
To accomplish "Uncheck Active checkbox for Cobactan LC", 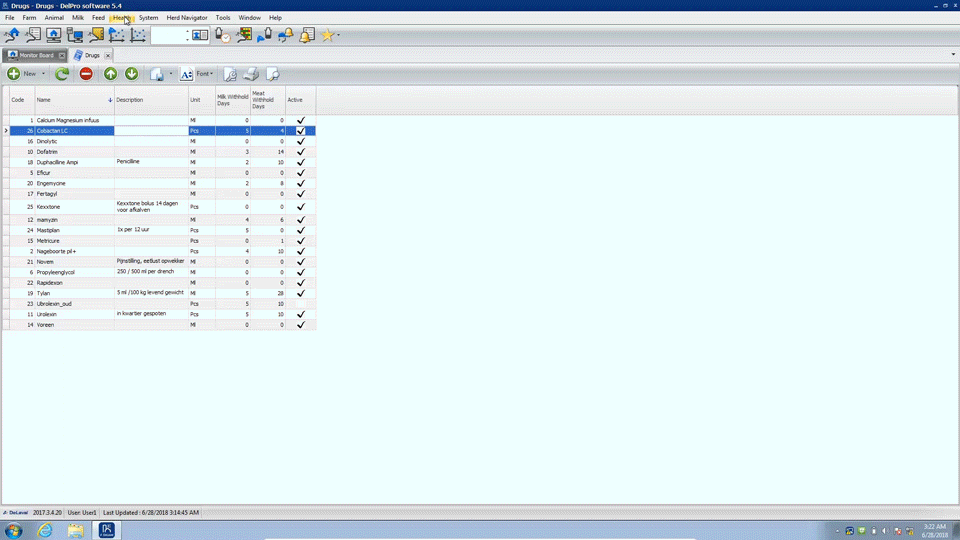I will [x=300, y=131].
